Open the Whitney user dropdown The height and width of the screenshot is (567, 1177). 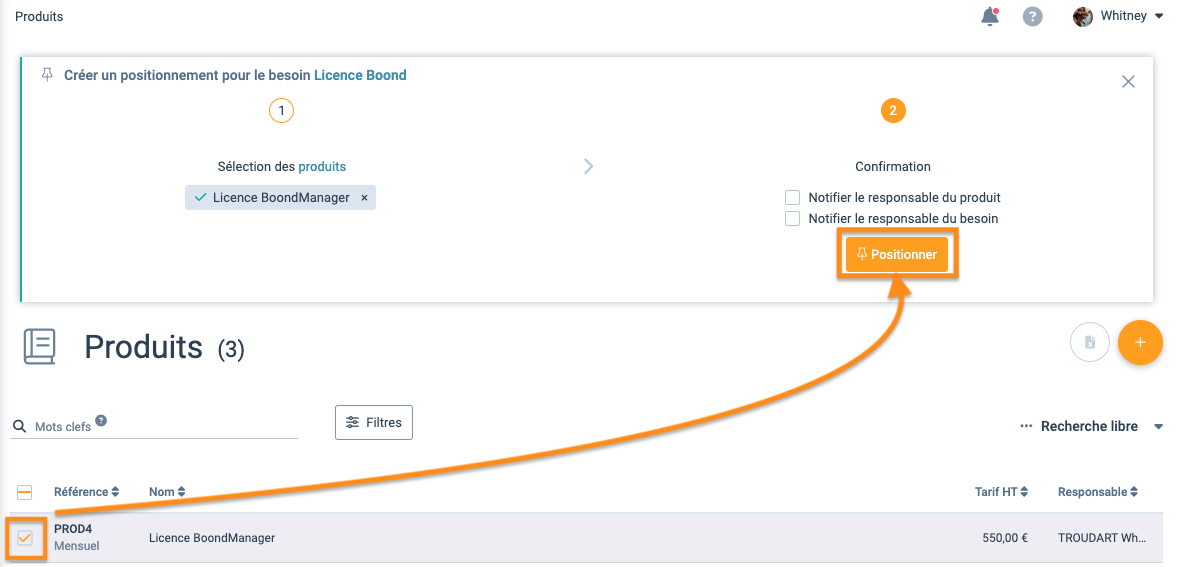pyautogui.click(x=1159, y=17)
